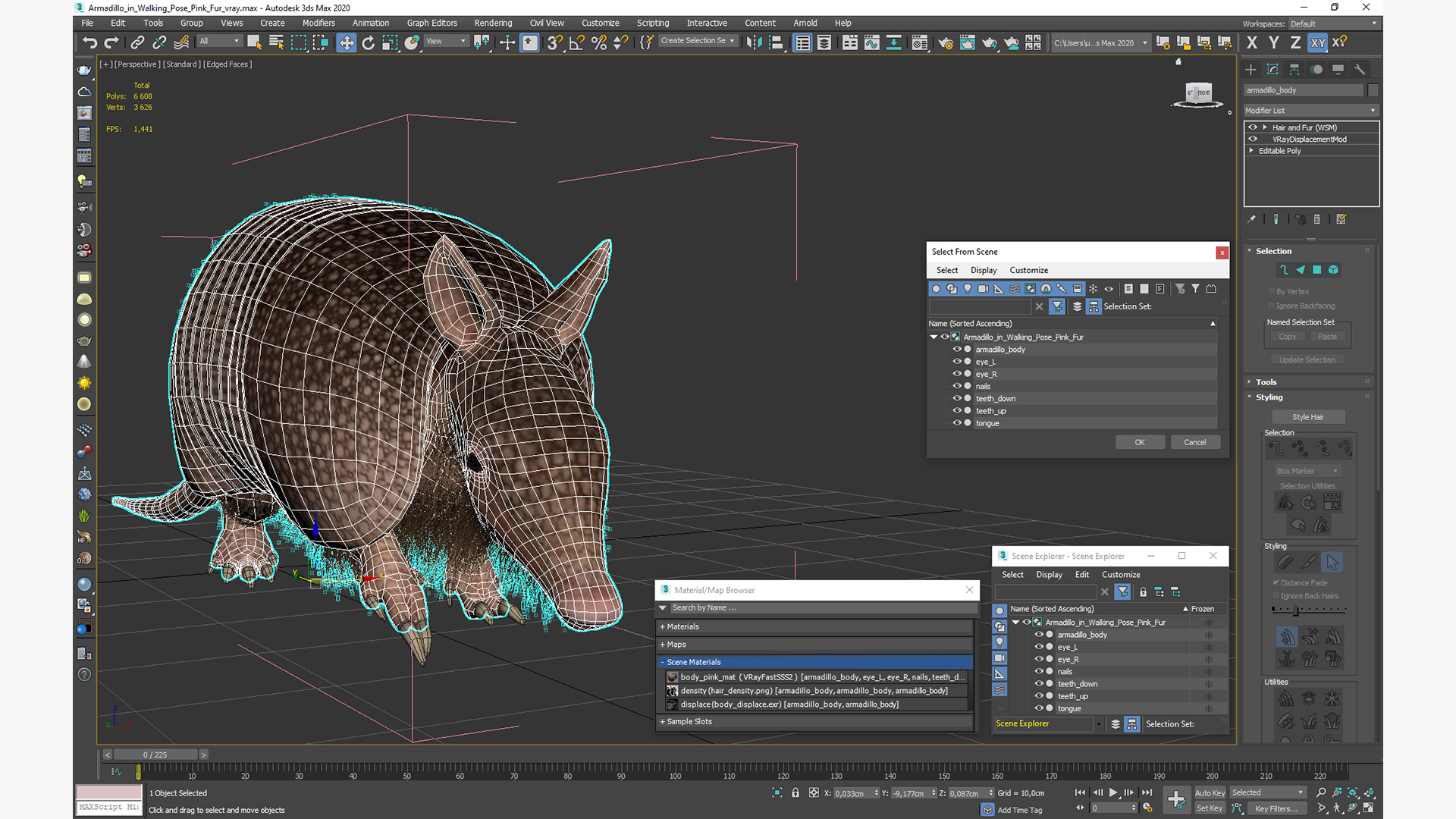
Task: Click the lock icon in Scene Explorer toolbar
Action: 1143,592
